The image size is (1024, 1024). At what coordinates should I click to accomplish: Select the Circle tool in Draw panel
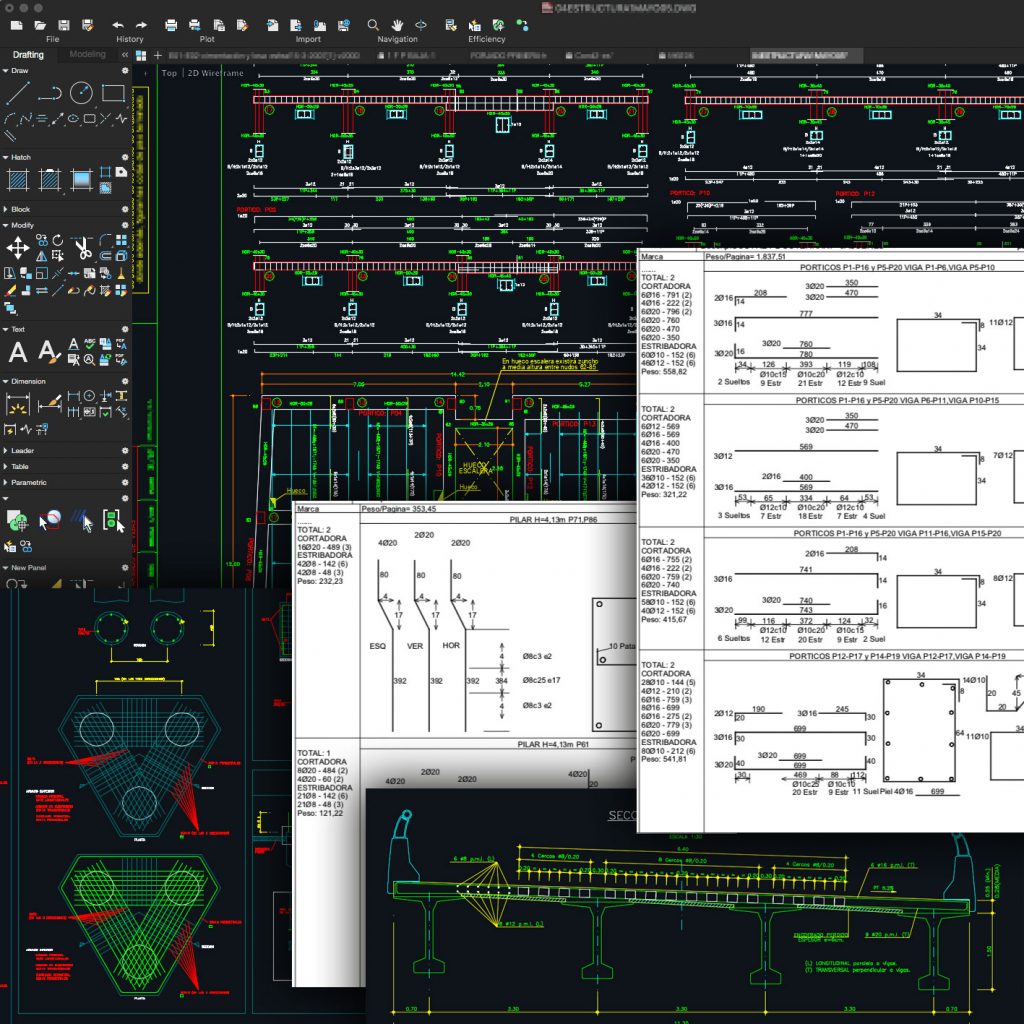click(80, 93)
